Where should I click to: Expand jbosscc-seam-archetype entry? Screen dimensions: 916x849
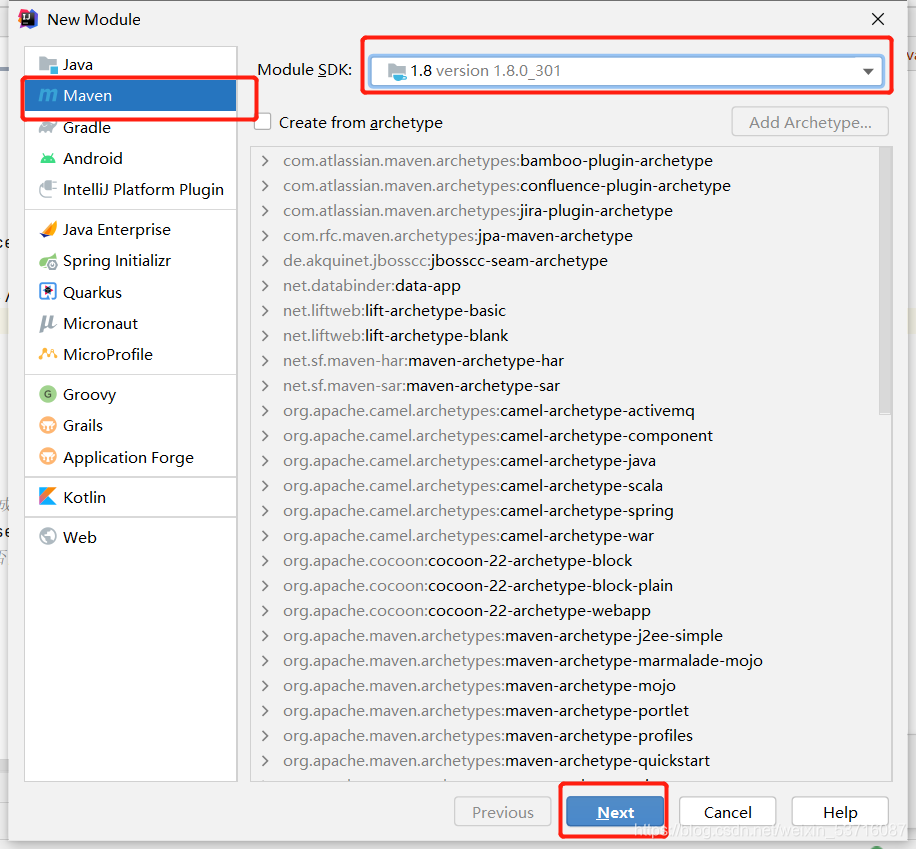click(265, 261)
